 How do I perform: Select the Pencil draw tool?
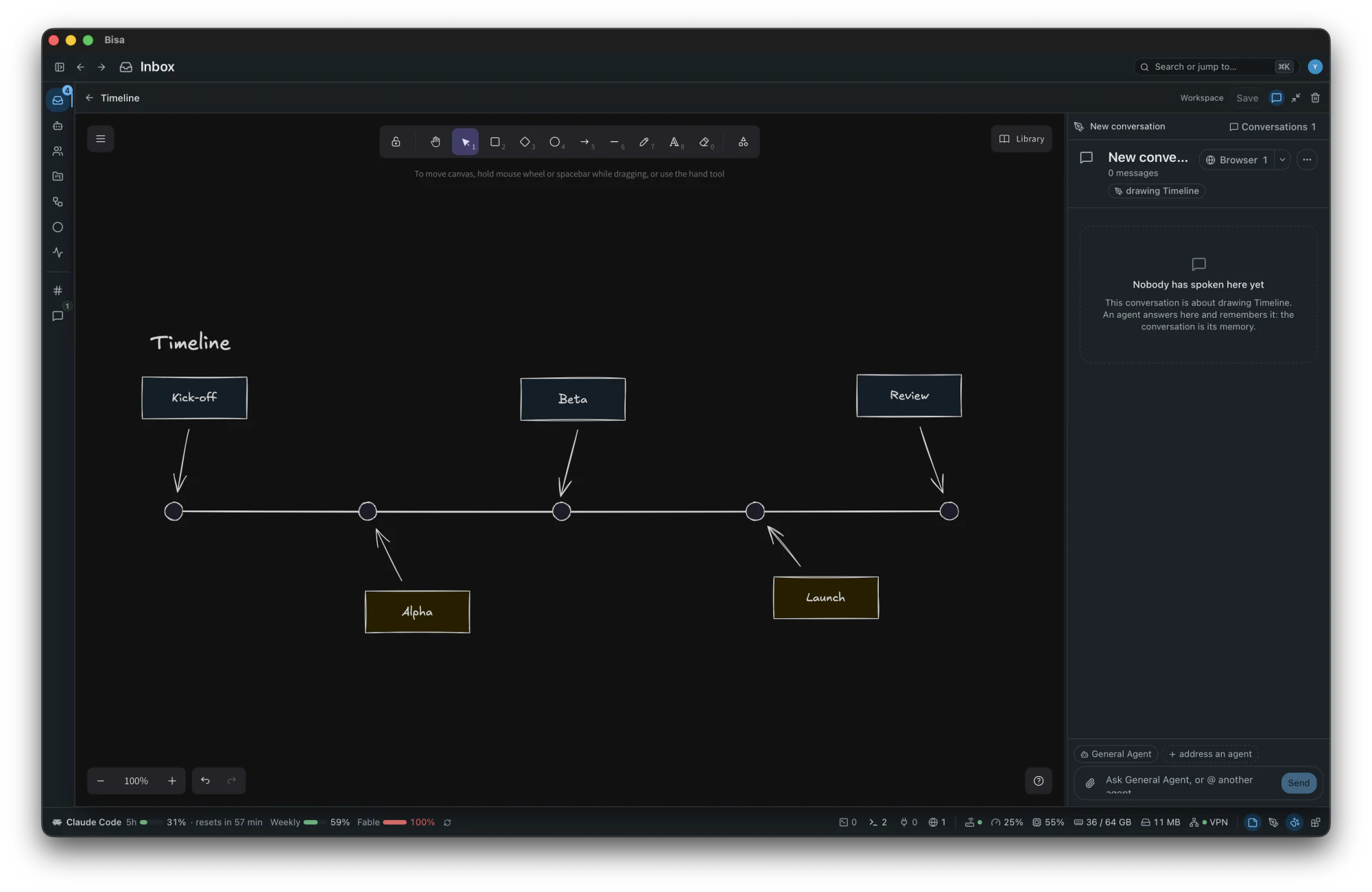click(x=645, y=142)
